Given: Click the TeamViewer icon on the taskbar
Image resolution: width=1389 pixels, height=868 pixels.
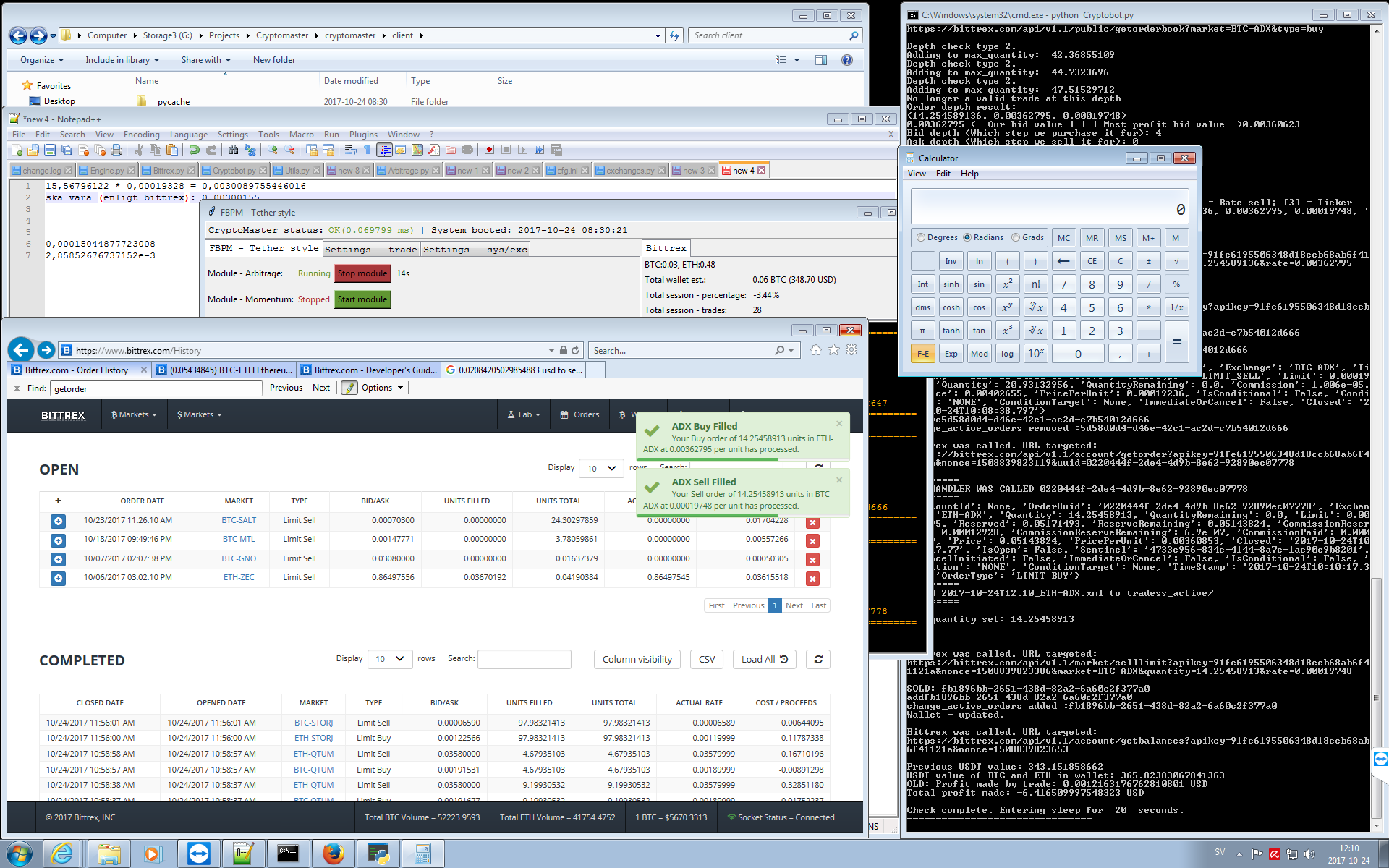Looking at the screenshot, I should pyautogui.click(x=198, y=854).
